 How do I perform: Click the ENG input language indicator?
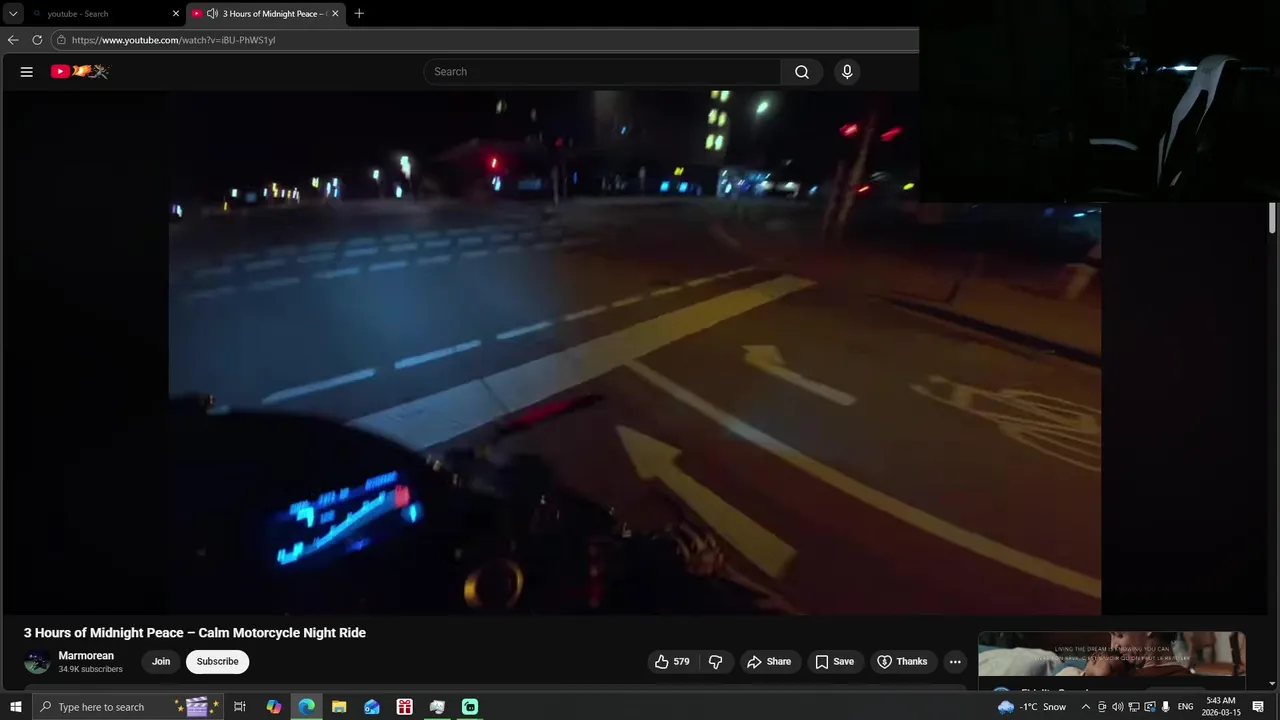[x=1185, y=707]
